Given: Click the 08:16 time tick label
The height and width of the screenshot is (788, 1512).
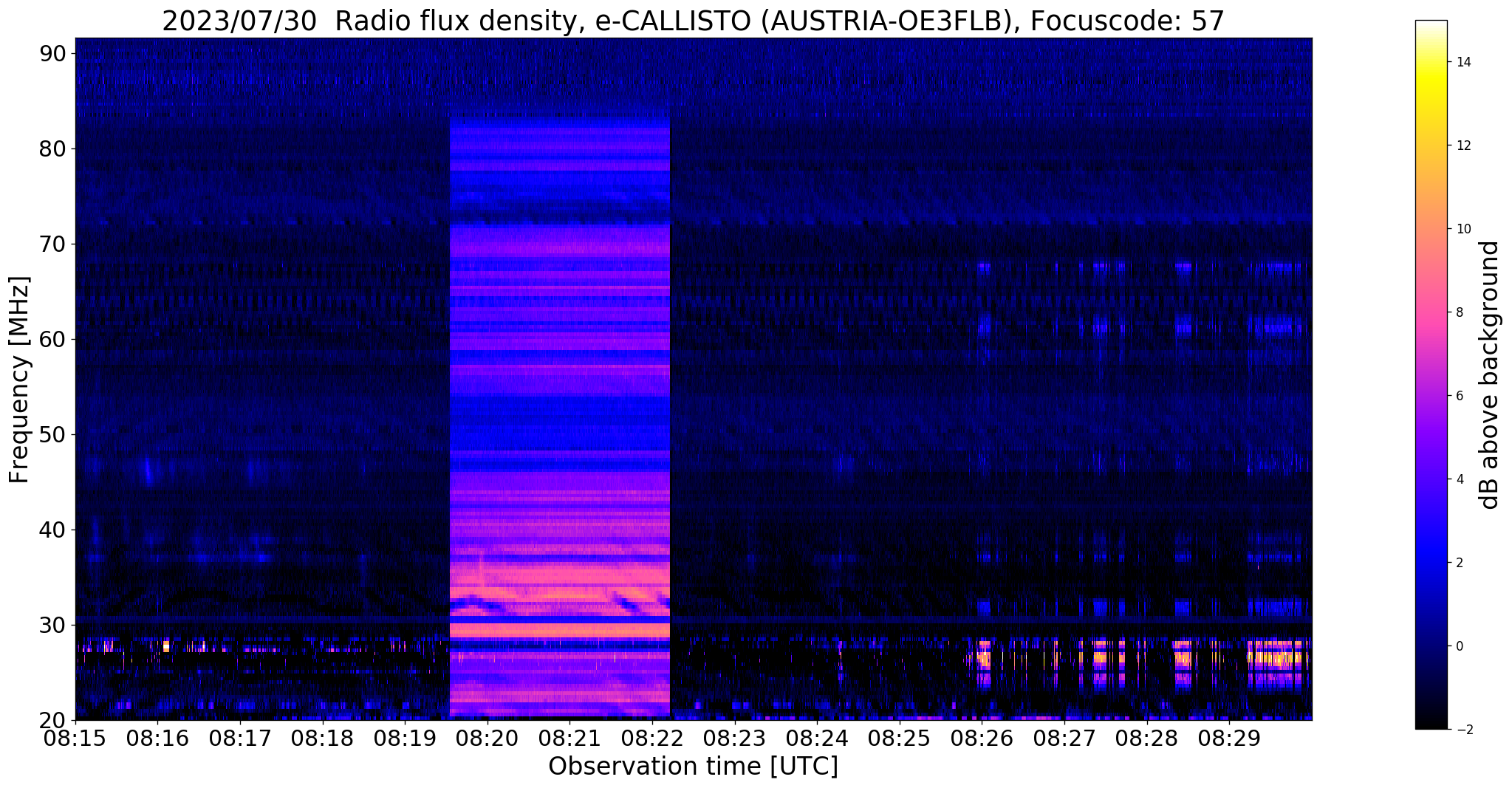Looking at the screenshot, I should point(157,738).
